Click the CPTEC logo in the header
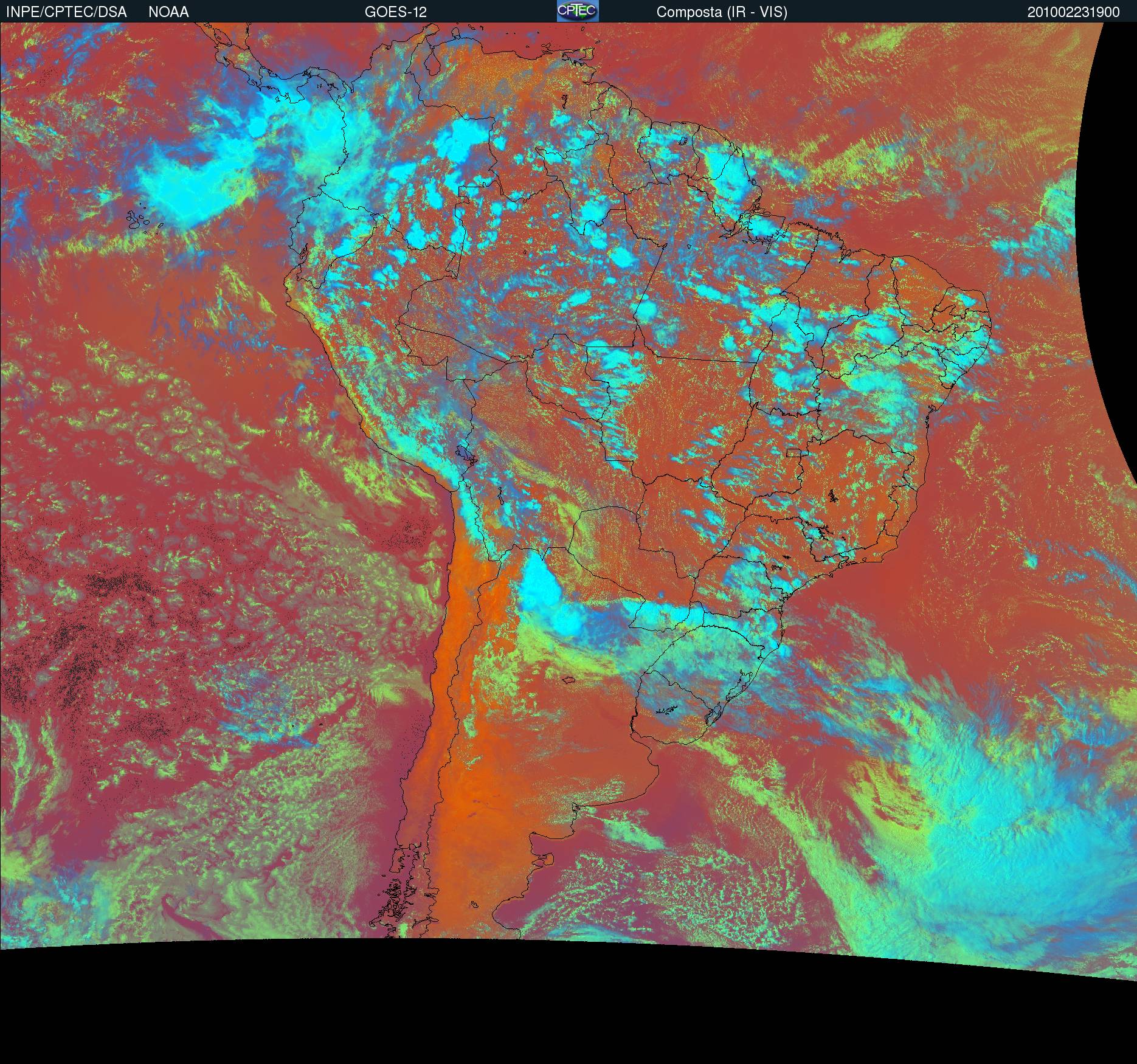This screenshot has height=1064, width=1137. click(578, 11)
